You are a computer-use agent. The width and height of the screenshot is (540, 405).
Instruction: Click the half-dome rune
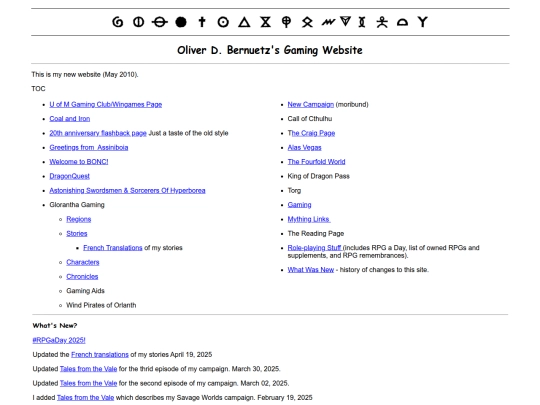click(x=402, y=22)
